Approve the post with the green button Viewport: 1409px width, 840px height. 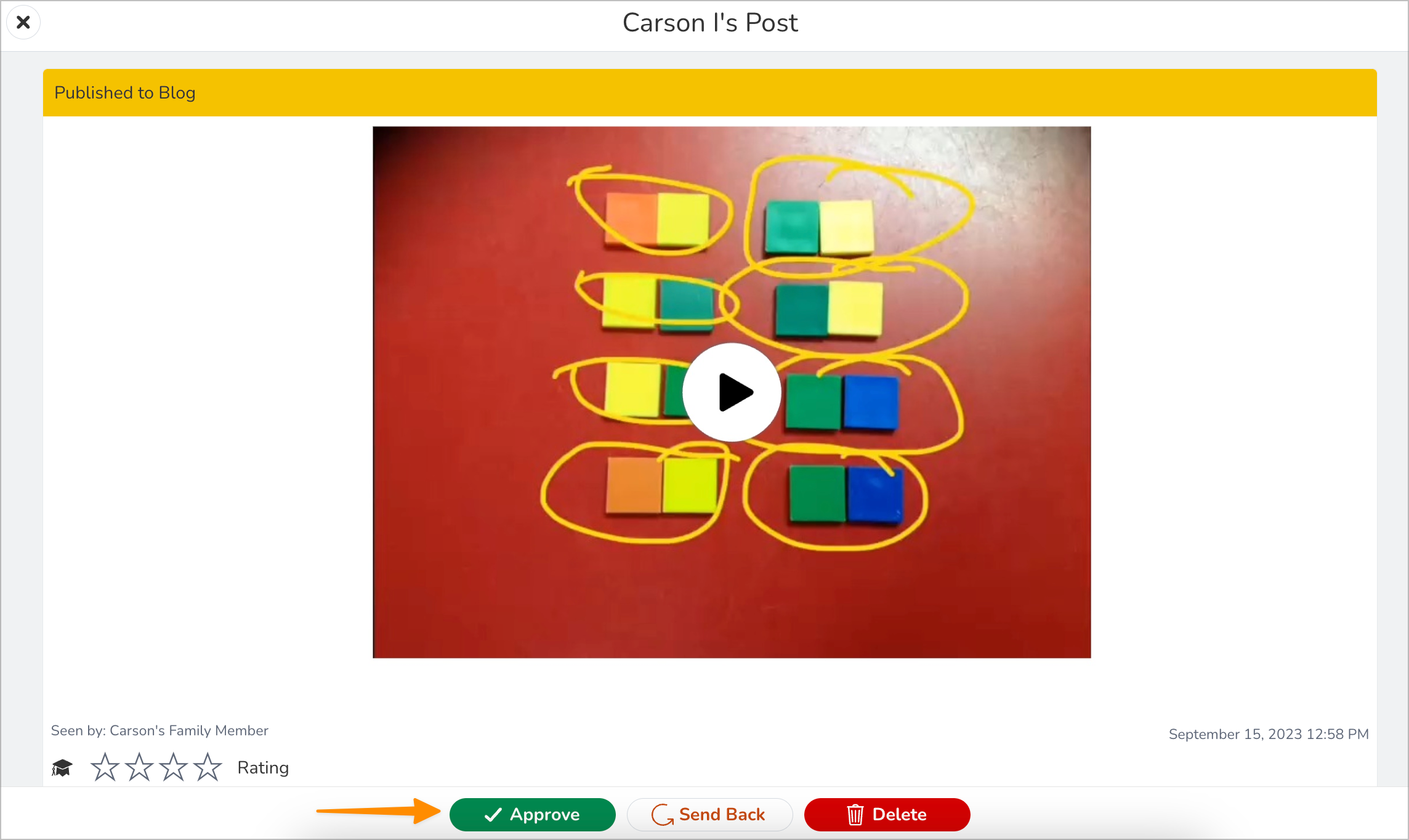532,815
